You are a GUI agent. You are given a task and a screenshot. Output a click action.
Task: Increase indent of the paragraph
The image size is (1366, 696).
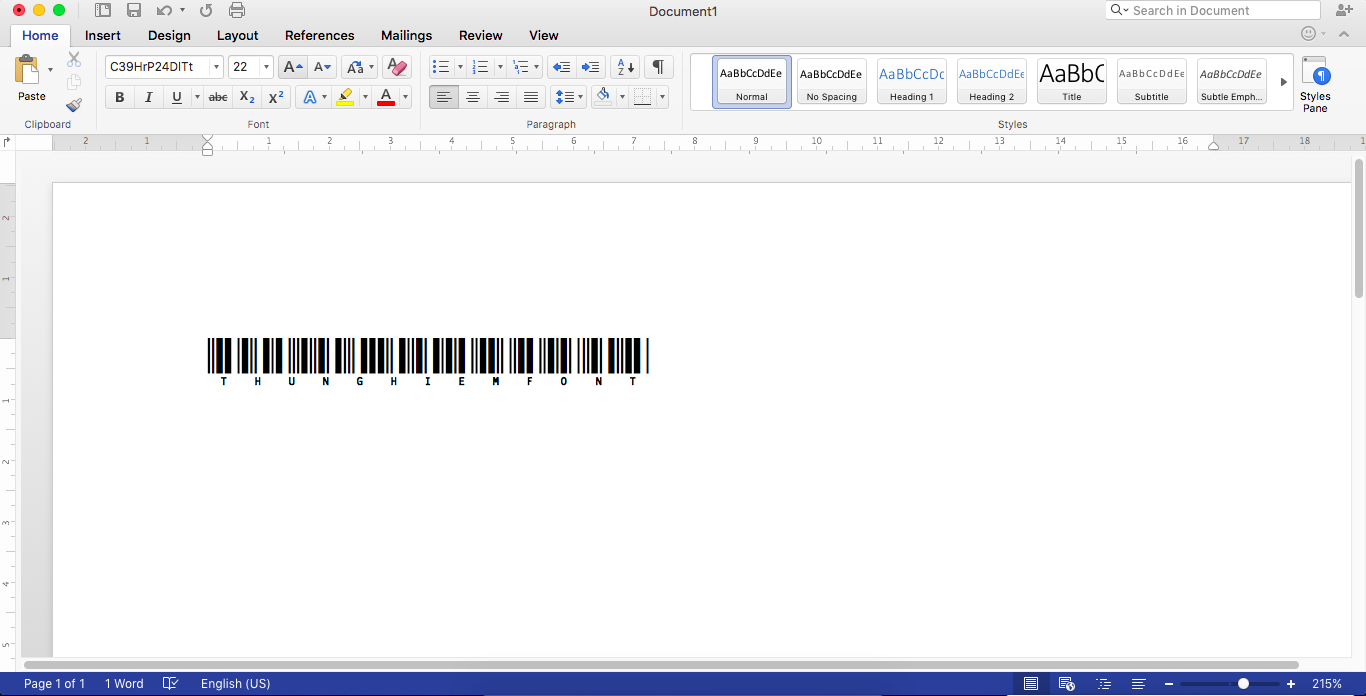[x=591, y=67]
